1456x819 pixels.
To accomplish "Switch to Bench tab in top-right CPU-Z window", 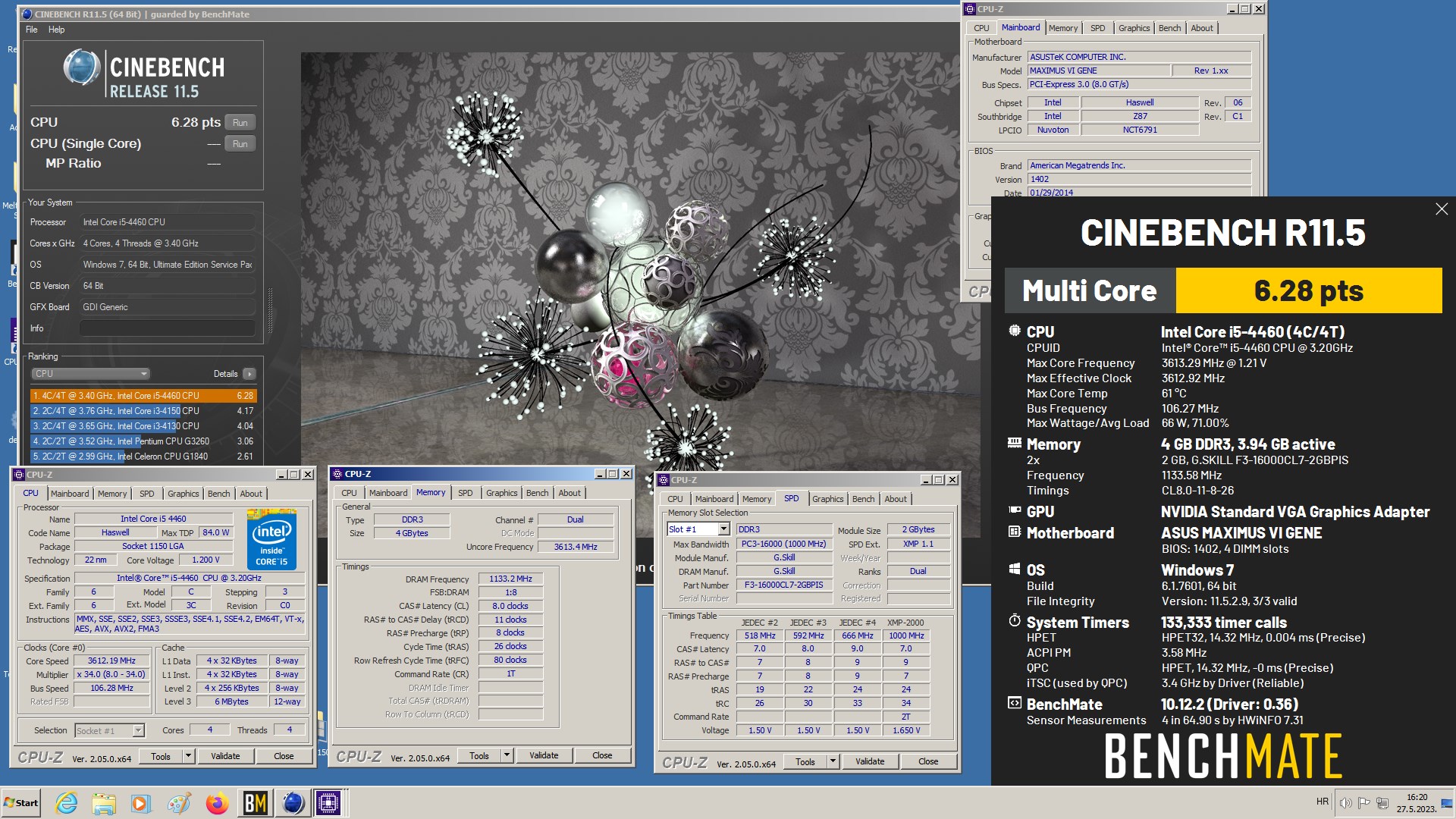I will 1169,28.
